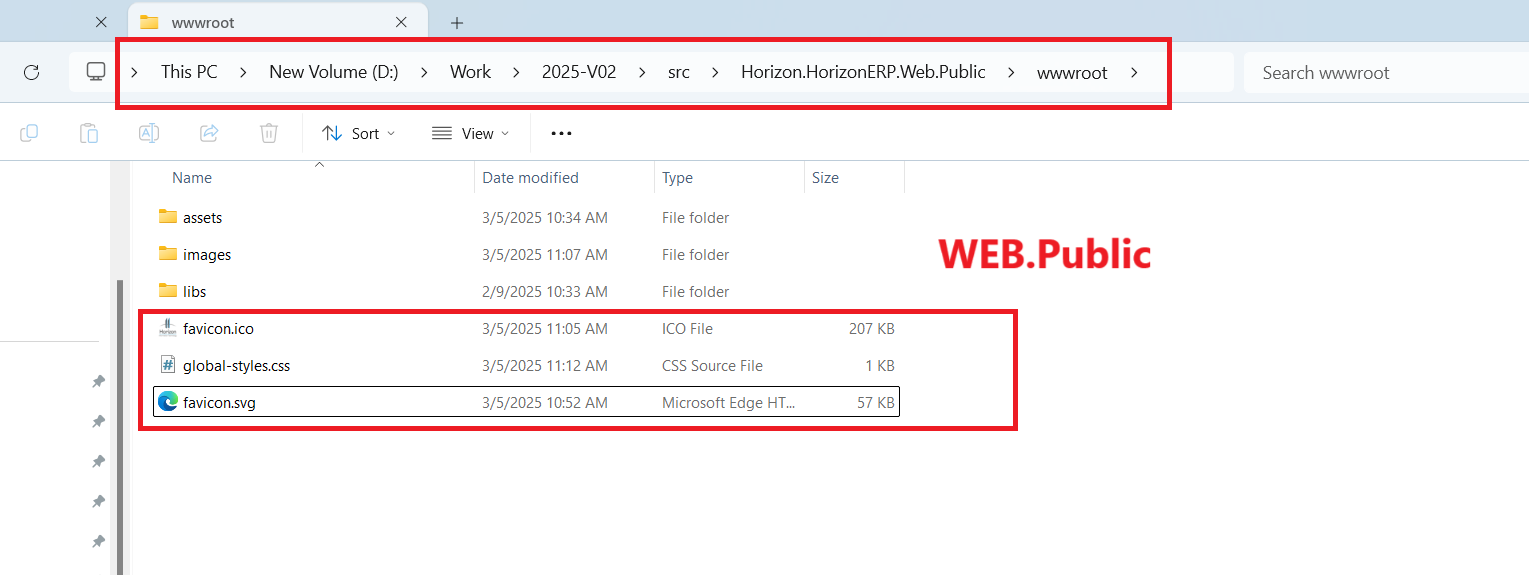Expand chevron after New Volume (D:)

(424, 72)
